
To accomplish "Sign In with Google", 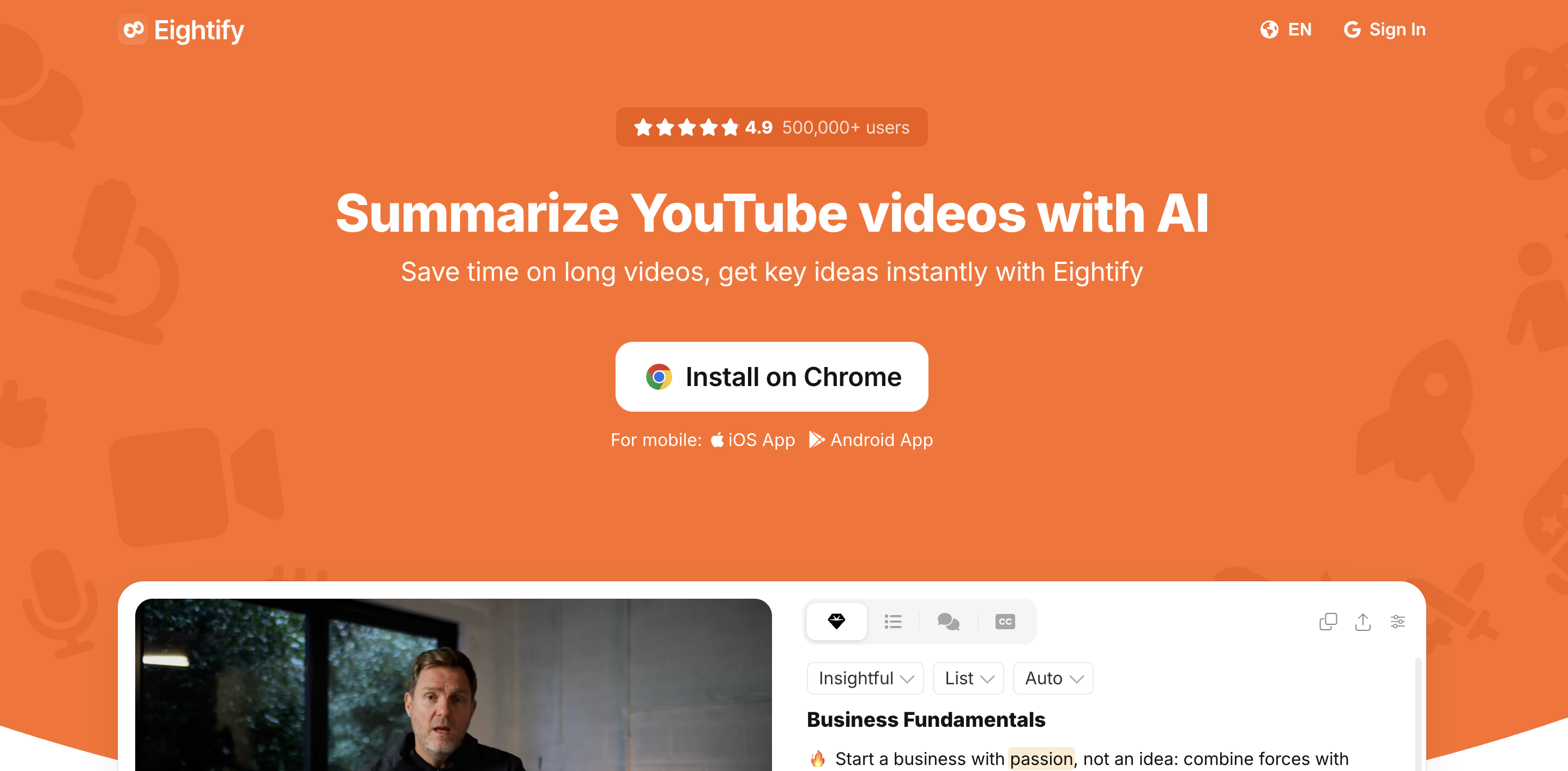I will pyautogui.click(x=1384, y=29).
